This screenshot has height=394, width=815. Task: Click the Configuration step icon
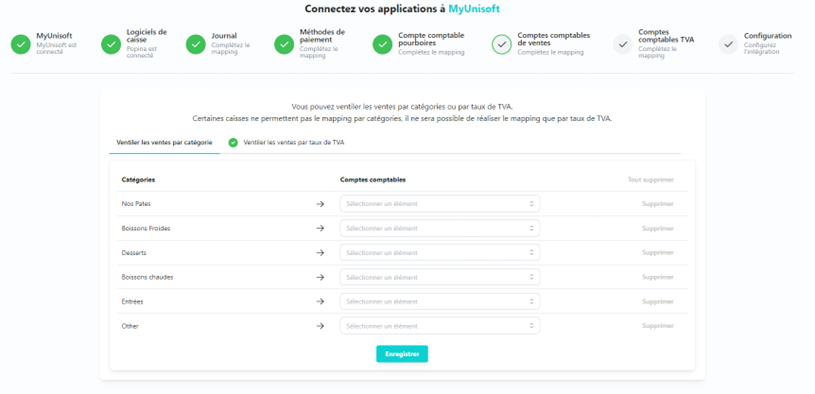(728, 45)
